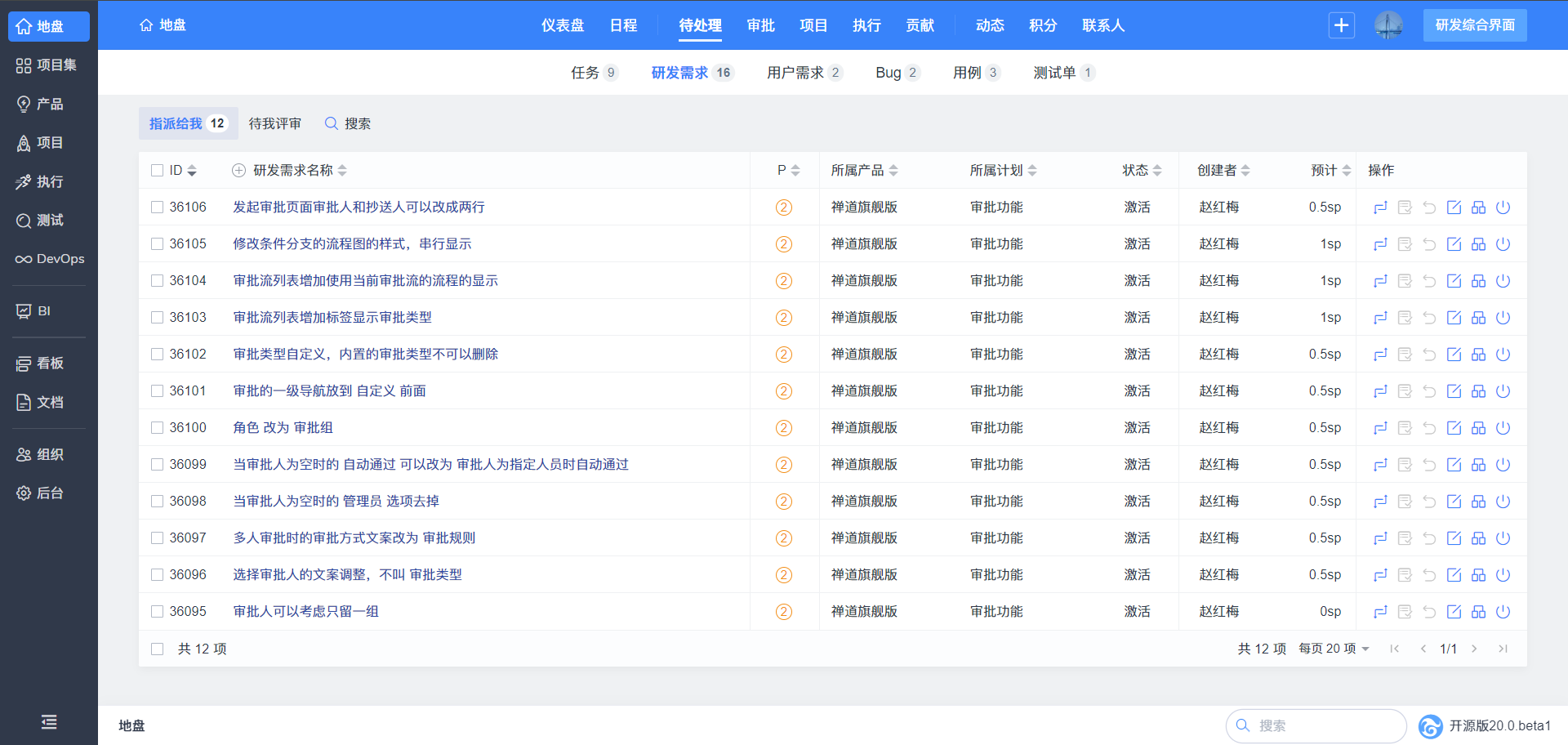The width and height of the screenshot is (1568, 745).
Task: Click the user avatar in the header
Action: pyautogui.click(x=1388, y=25)
